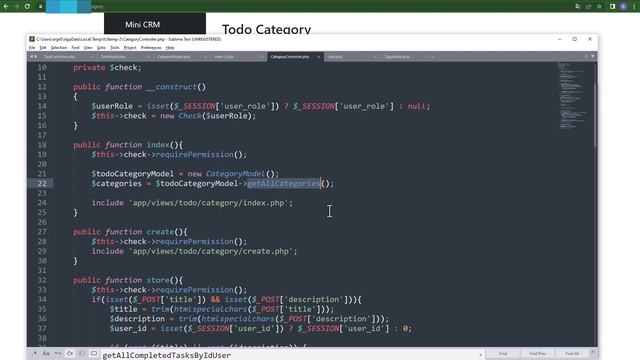Click the translate page icon in browser

coord(578,7)
